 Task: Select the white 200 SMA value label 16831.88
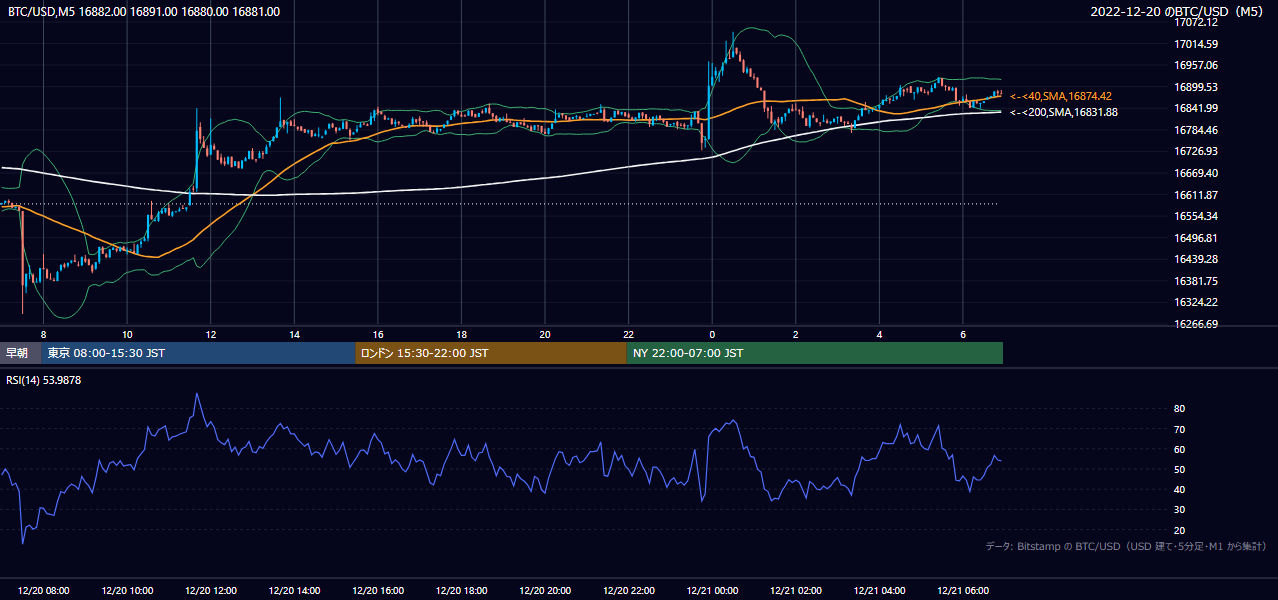tap(1063, 112)
